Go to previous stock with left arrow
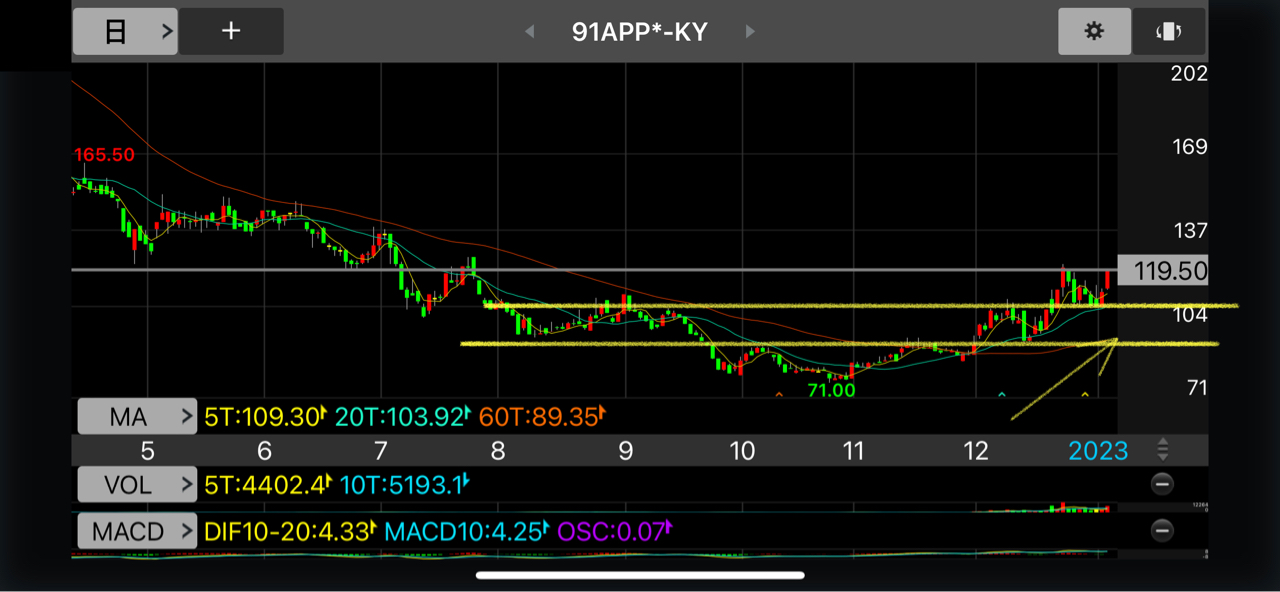 click(530, 32)
